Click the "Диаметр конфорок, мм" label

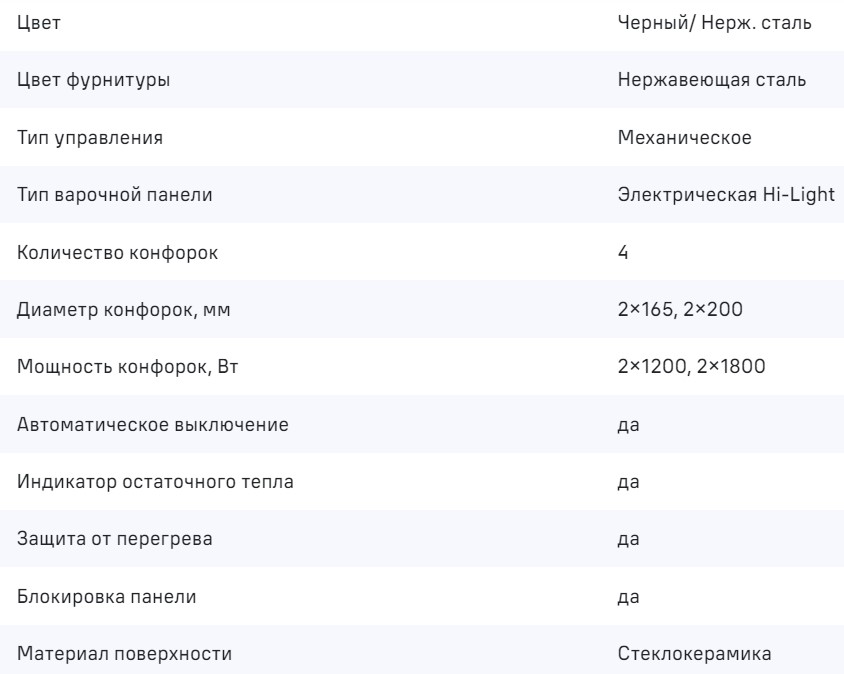126,310
